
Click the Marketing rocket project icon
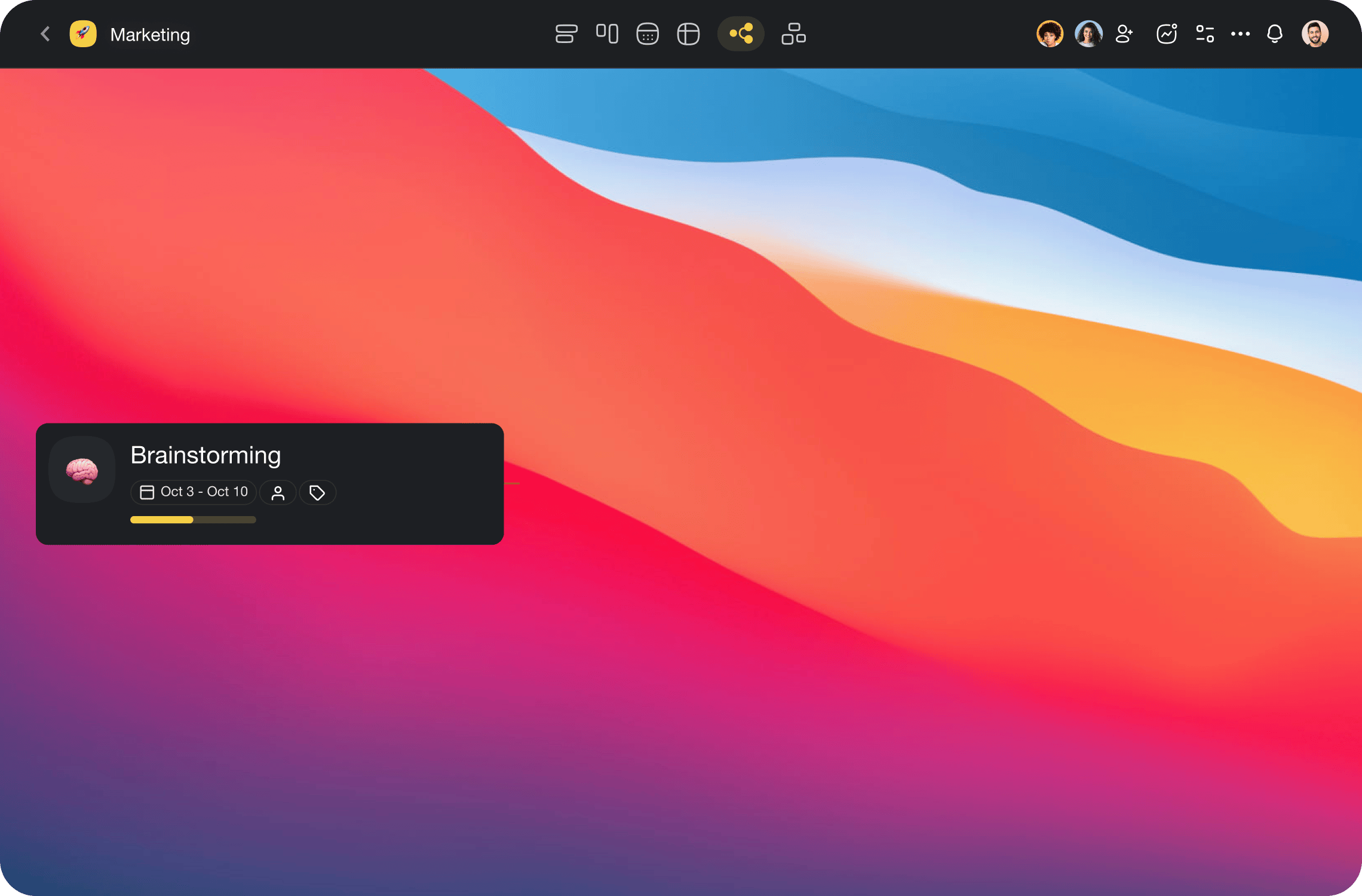click(x=83, y=34)
